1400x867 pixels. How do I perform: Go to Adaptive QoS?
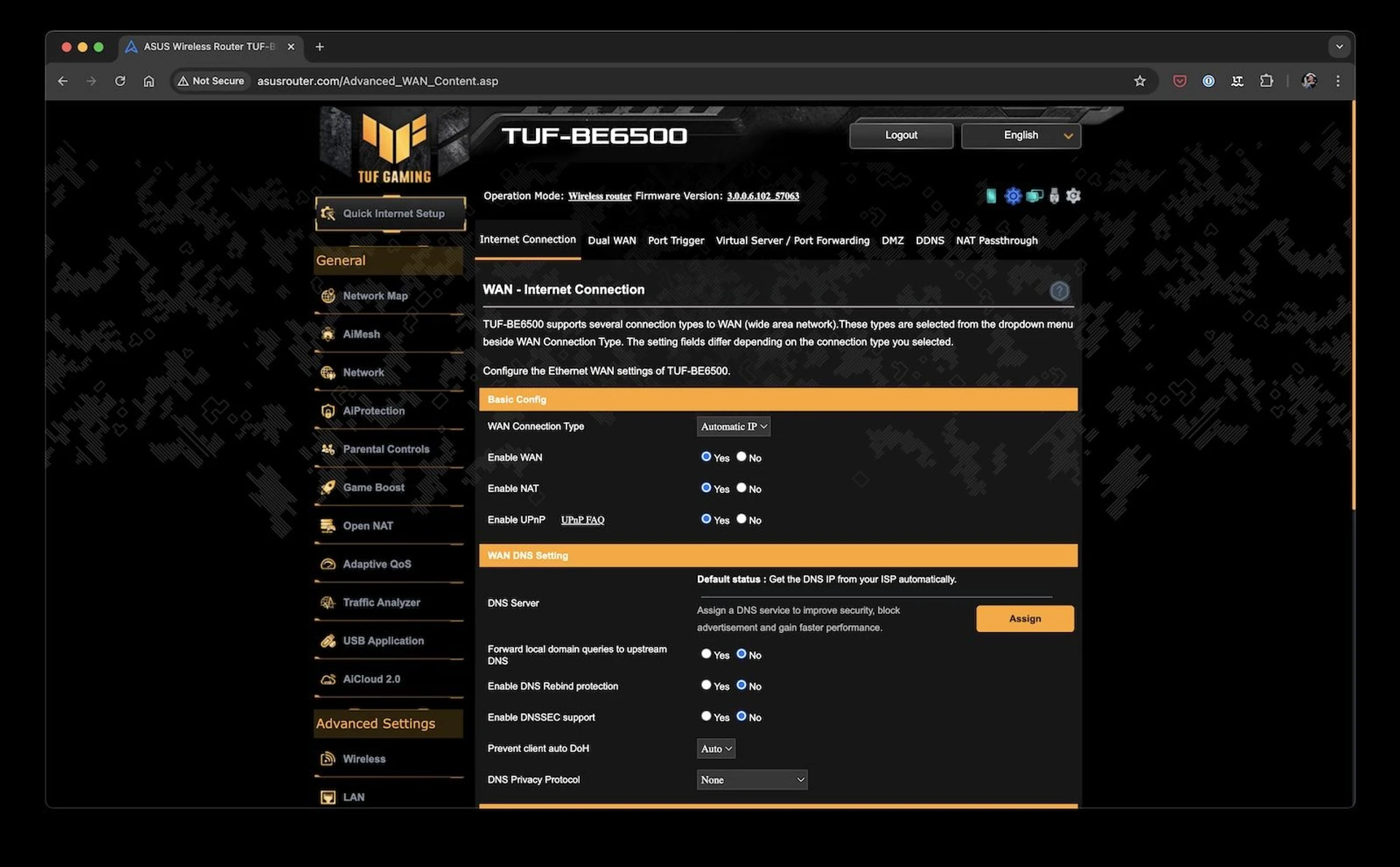(389, 564)
